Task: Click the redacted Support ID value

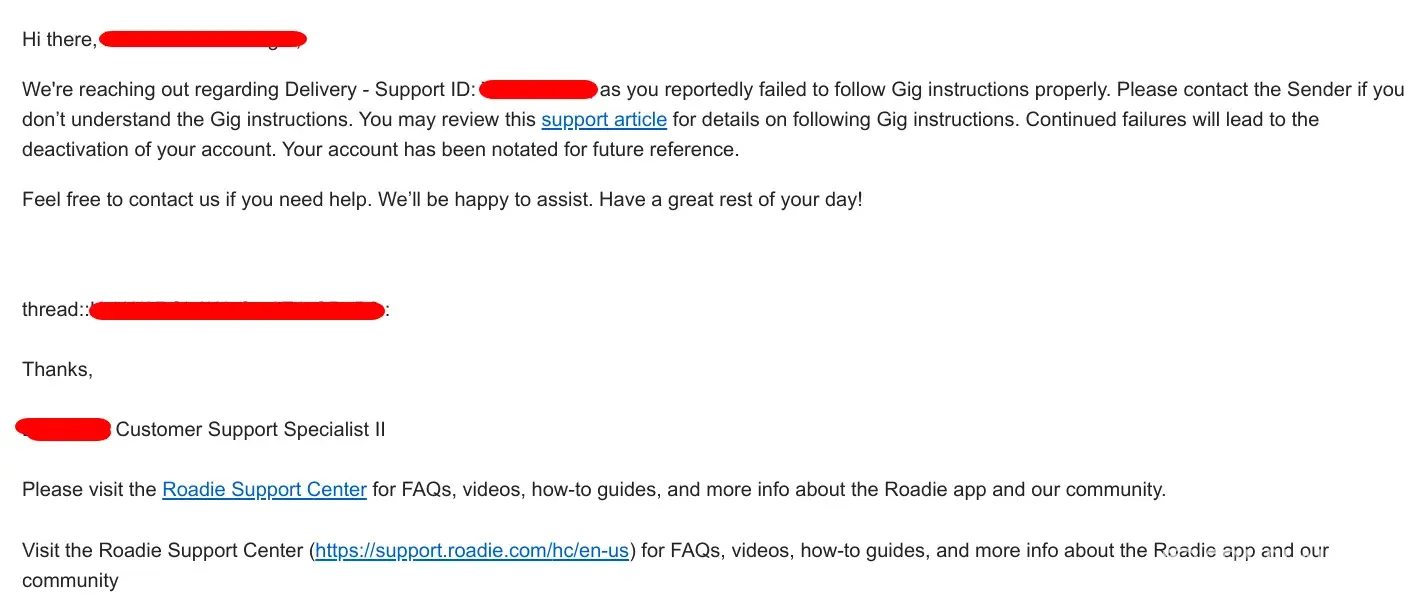Action: click(538, 90)
